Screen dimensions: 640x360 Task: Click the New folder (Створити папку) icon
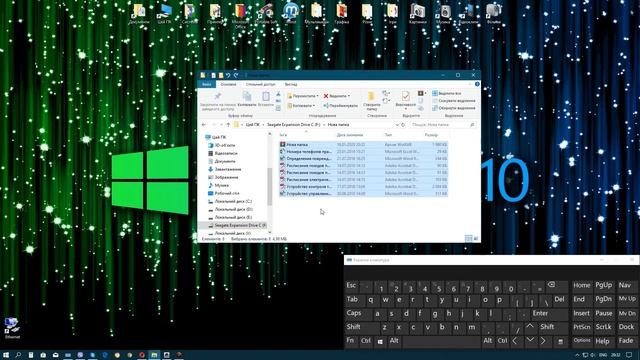pyautogui.click(x=371, y=101)
